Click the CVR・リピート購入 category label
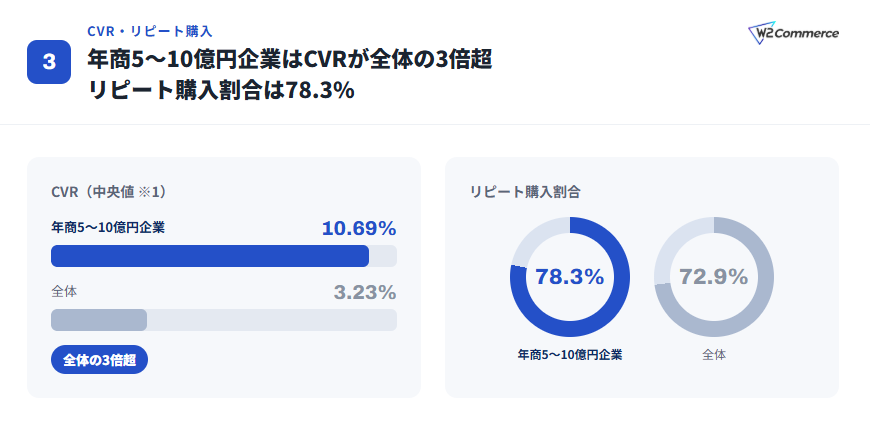Screen dimensions: 870x428 (x=150, y=31)
